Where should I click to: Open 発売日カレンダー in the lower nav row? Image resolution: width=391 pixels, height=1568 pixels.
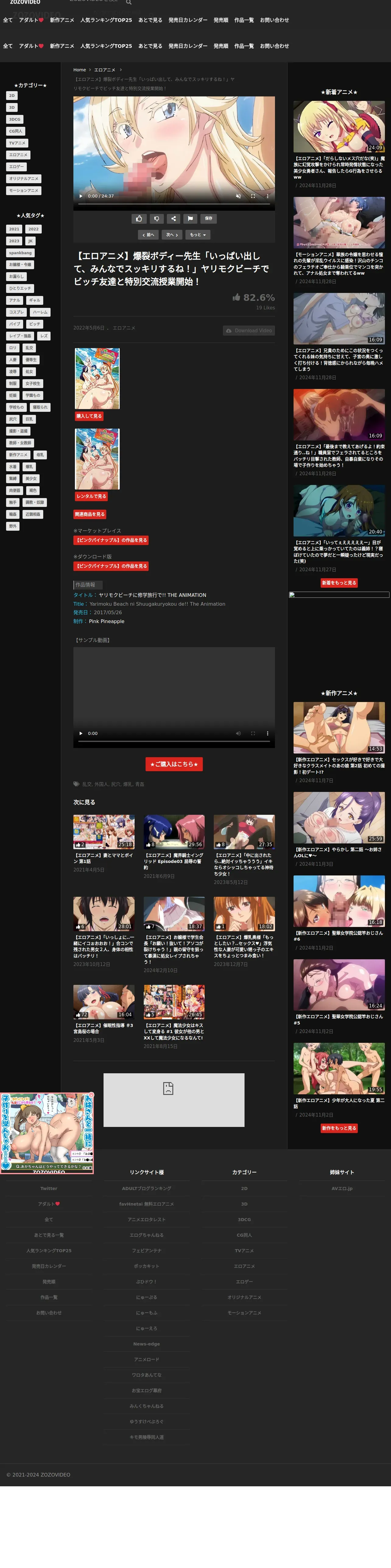click(188, 46)
